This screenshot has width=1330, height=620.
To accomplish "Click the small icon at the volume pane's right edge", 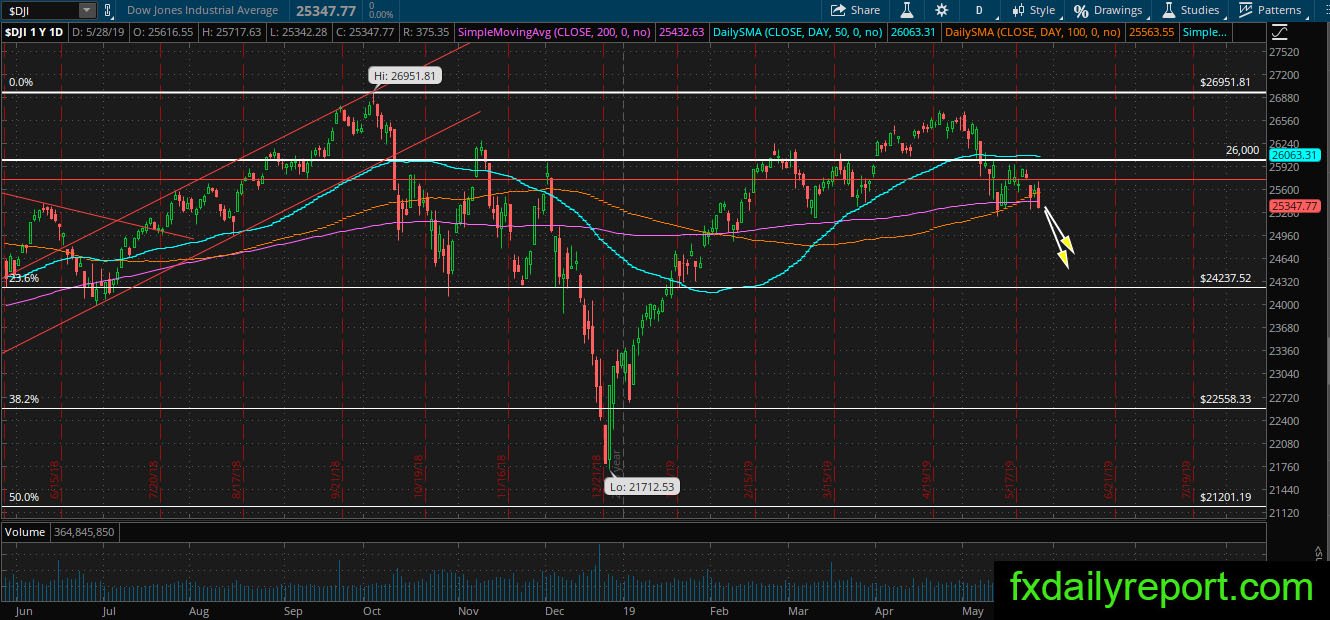I will 1319,553.
